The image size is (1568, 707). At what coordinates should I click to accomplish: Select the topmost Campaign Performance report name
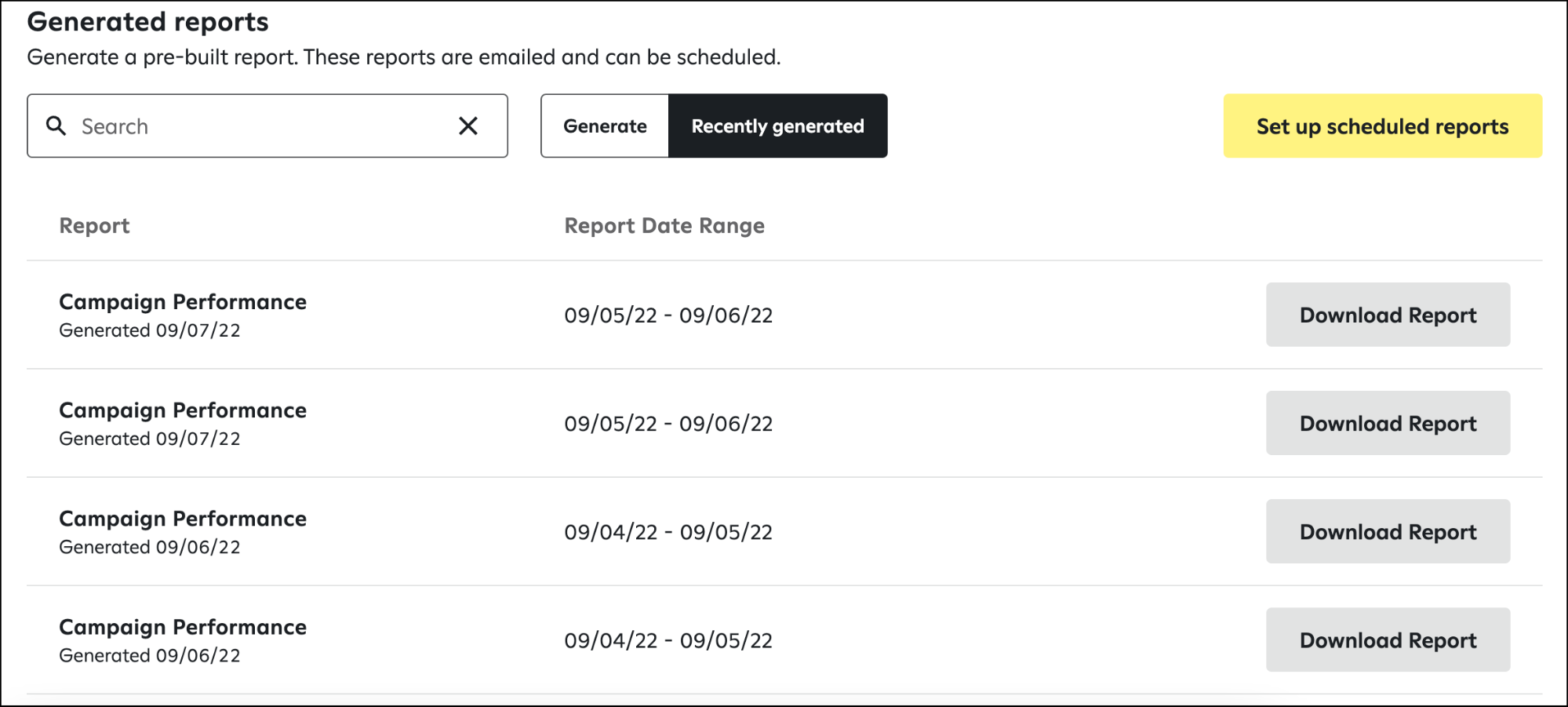click(183, 302)
